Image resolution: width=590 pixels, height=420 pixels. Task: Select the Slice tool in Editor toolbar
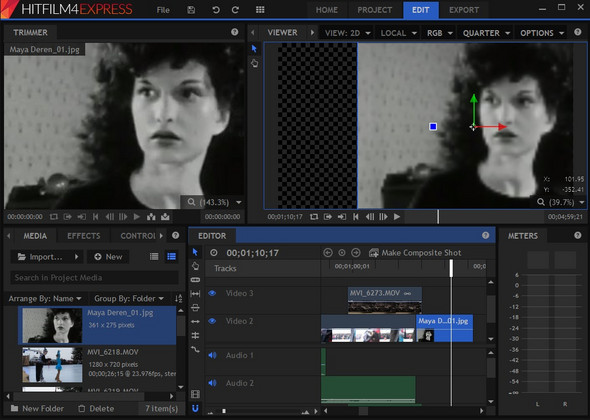tap(195, 280)
